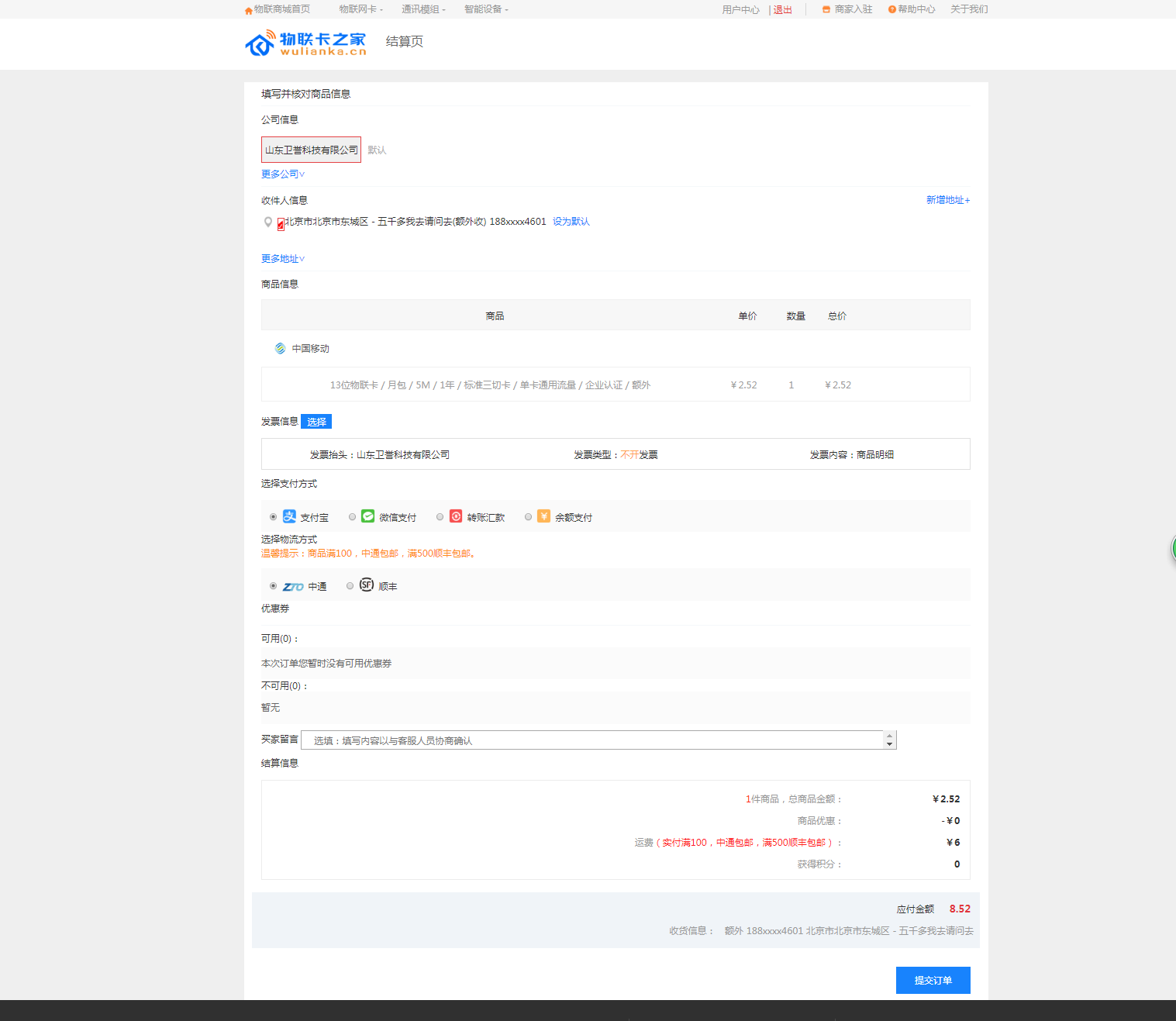Open the 智能设备 navigation menu

(x=486, y=9)
